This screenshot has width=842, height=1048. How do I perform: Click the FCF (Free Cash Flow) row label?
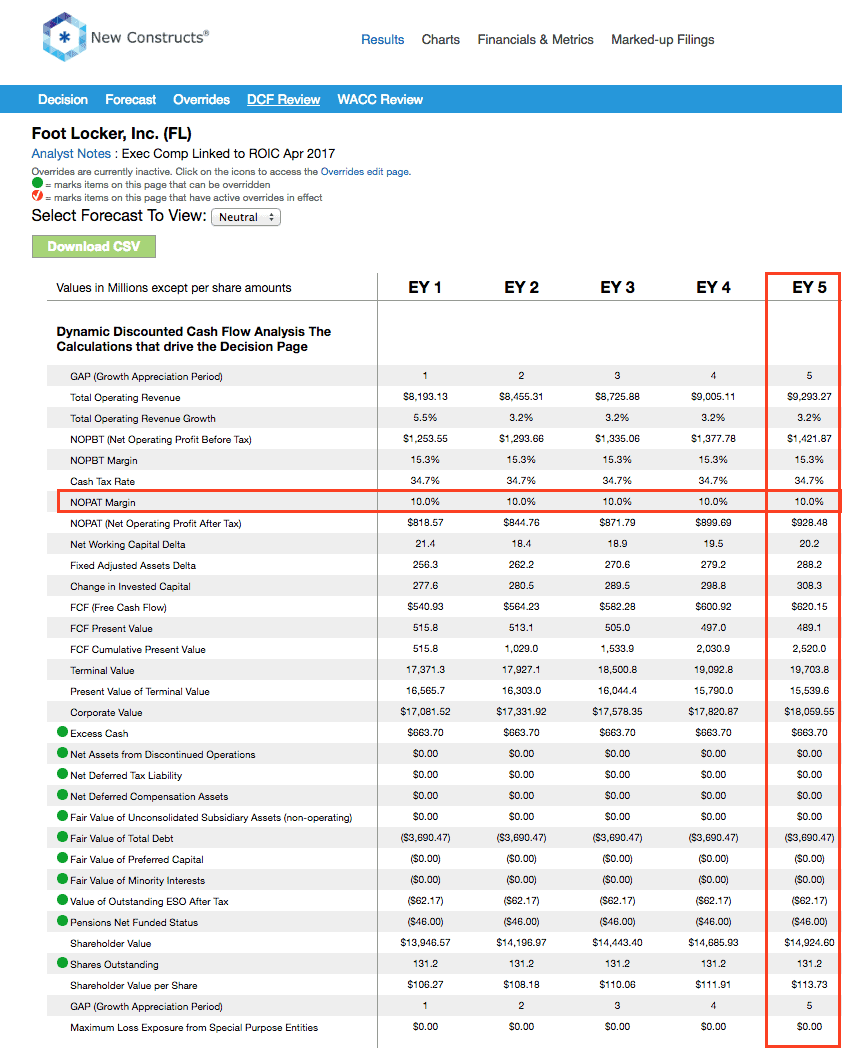pos(118,608)
